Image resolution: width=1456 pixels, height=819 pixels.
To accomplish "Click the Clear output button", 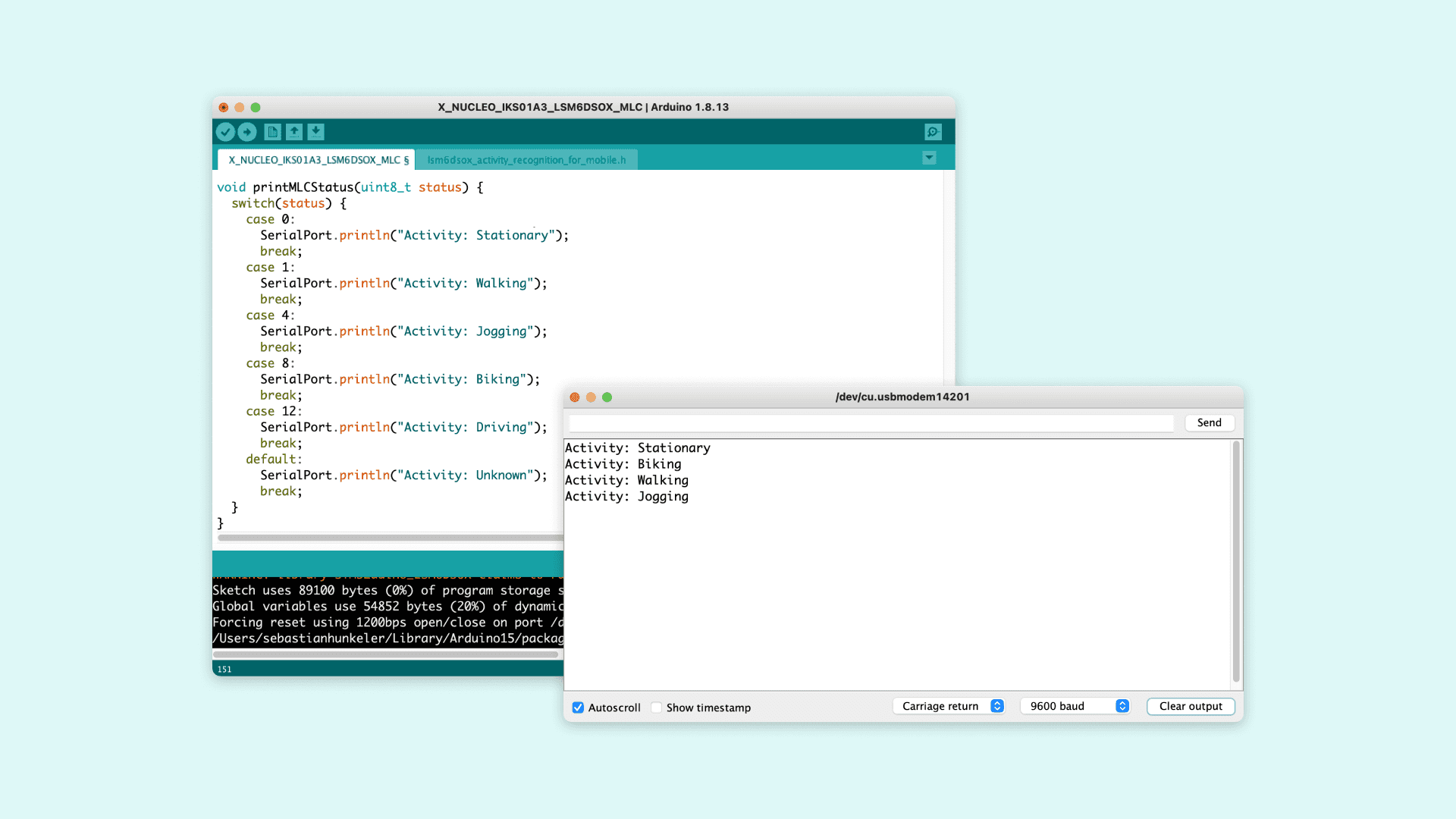I will pyautogui.click(x=1191, y=706).
